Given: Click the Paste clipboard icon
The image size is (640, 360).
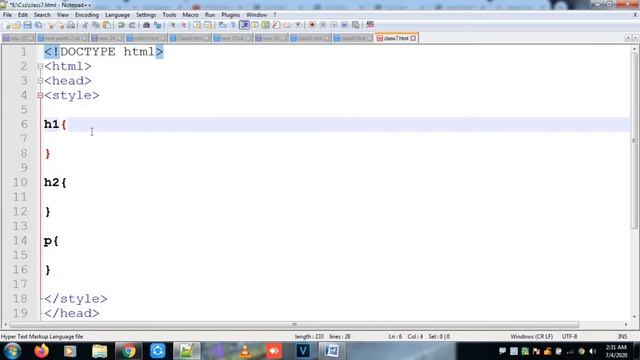Looking at the screenshot, I should coord(107,25).
